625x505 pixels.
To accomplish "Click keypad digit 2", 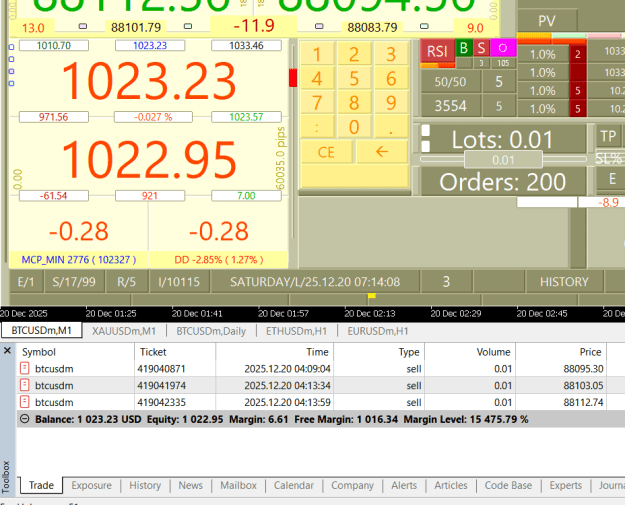I will pos(354,54).
